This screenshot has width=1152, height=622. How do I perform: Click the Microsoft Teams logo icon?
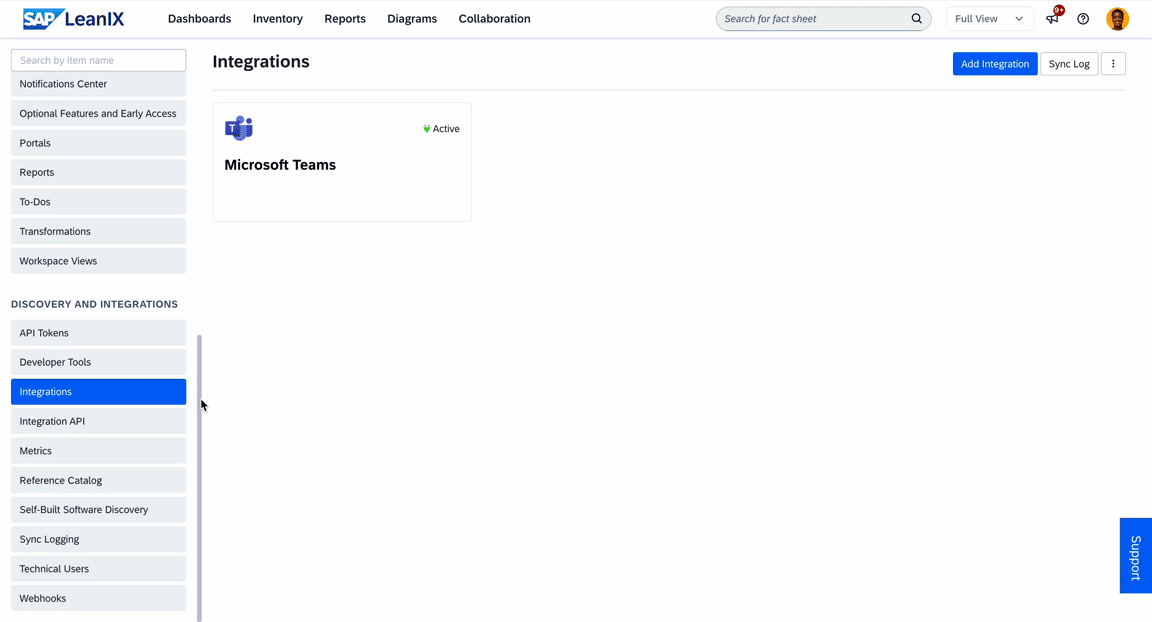pyautogui.click(x=239, y=128)
